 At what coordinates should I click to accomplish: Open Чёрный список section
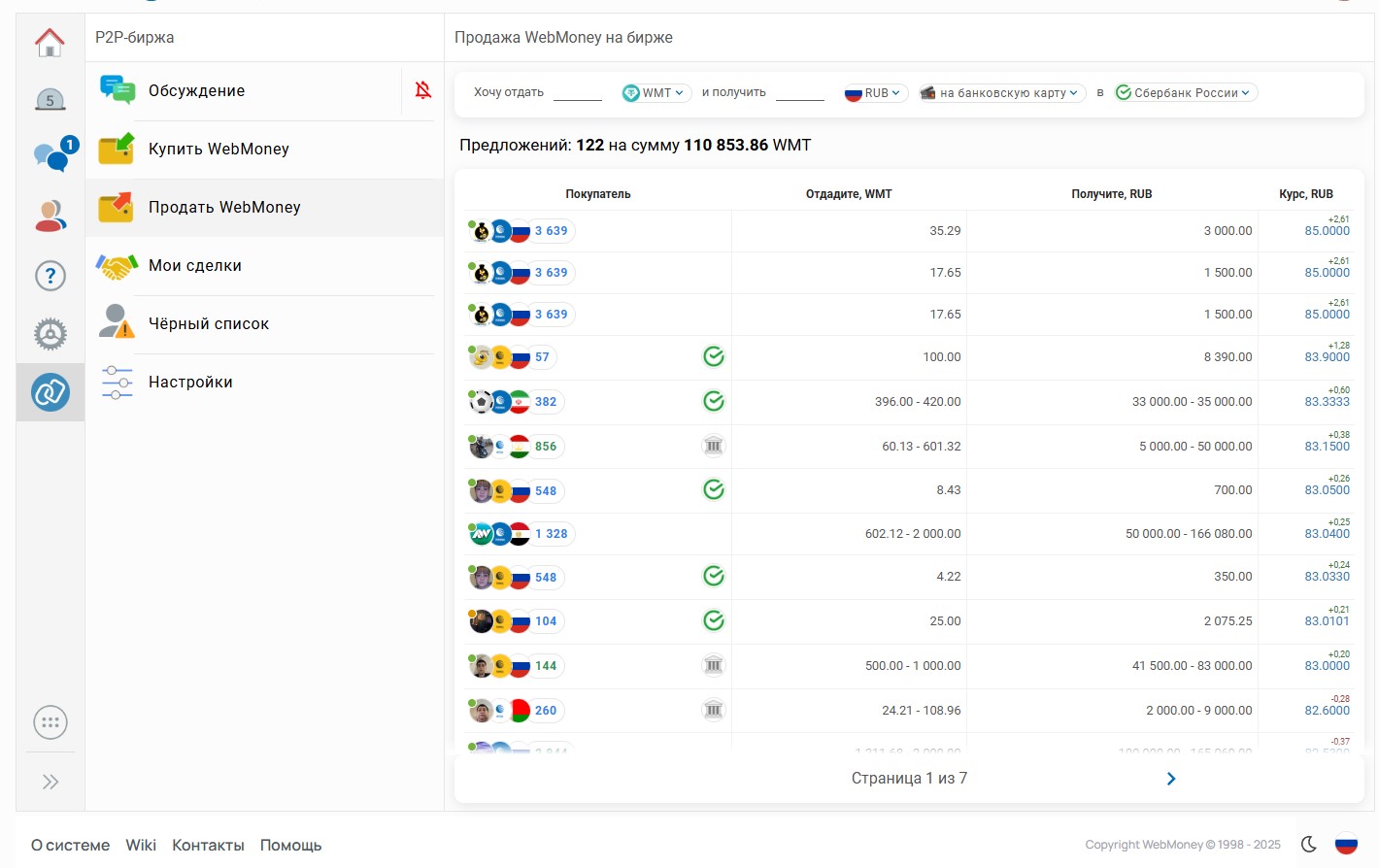click(x=265, y=324)
